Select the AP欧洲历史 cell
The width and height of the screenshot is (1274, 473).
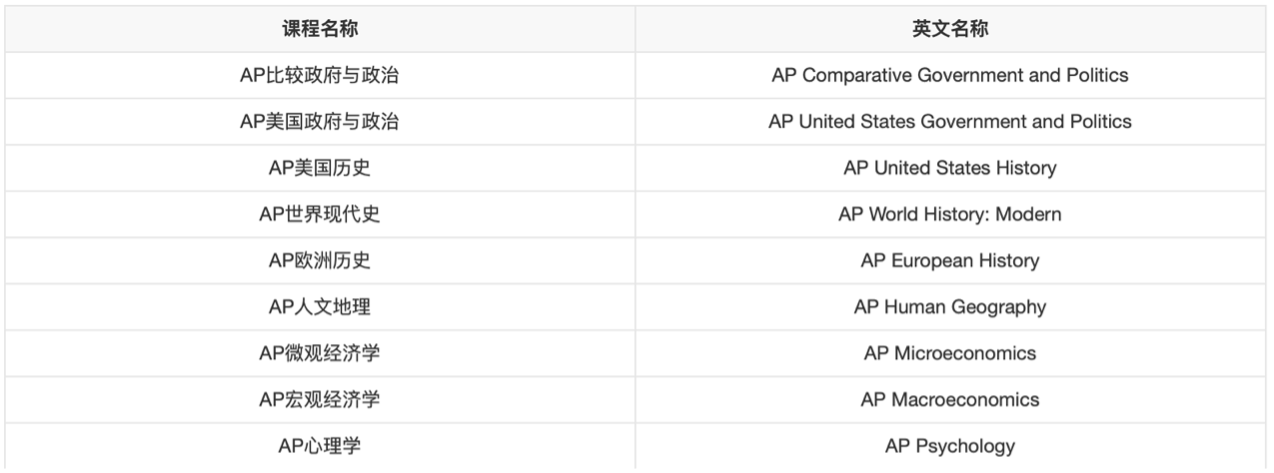pyautogui.click(x=320, y=260)
